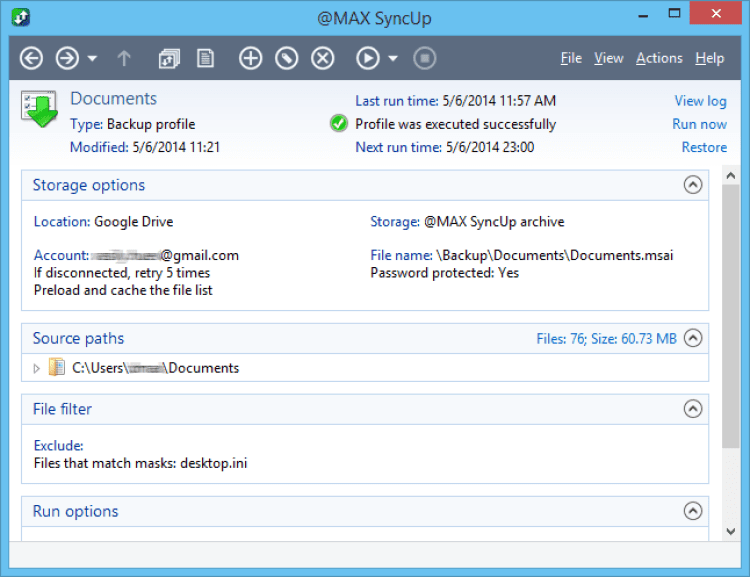This screenshot has height=577, width=750.
Task: Click the View log link
Action: pyautogui.click(x=700, y=101)
